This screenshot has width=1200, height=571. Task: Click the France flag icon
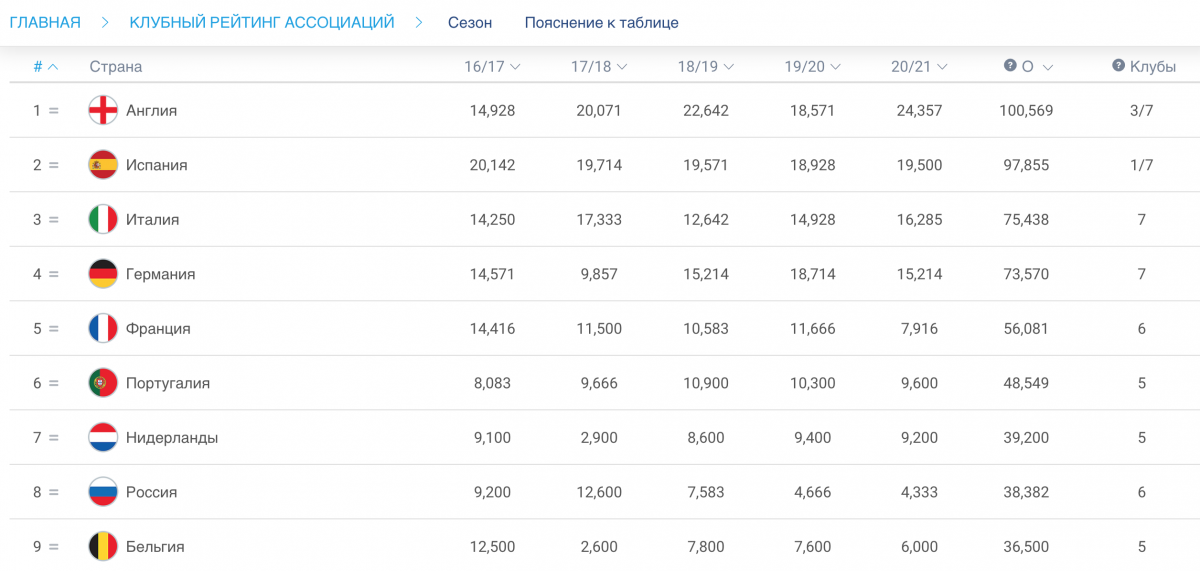pos(103,328)
